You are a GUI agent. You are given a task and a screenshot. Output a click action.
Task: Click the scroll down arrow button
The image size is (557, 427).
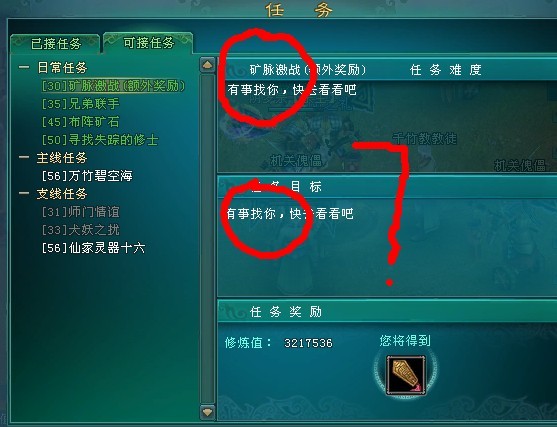(207, 412)
